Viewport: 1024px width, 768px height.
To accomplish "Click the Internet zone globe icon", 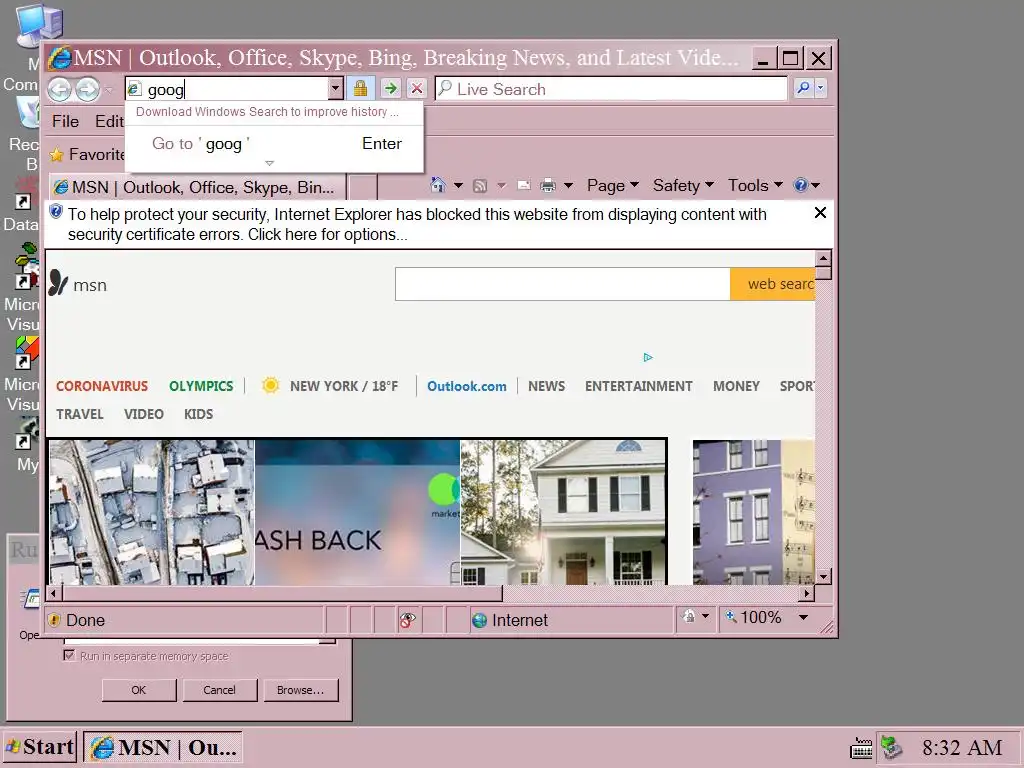I will point(479,620).
